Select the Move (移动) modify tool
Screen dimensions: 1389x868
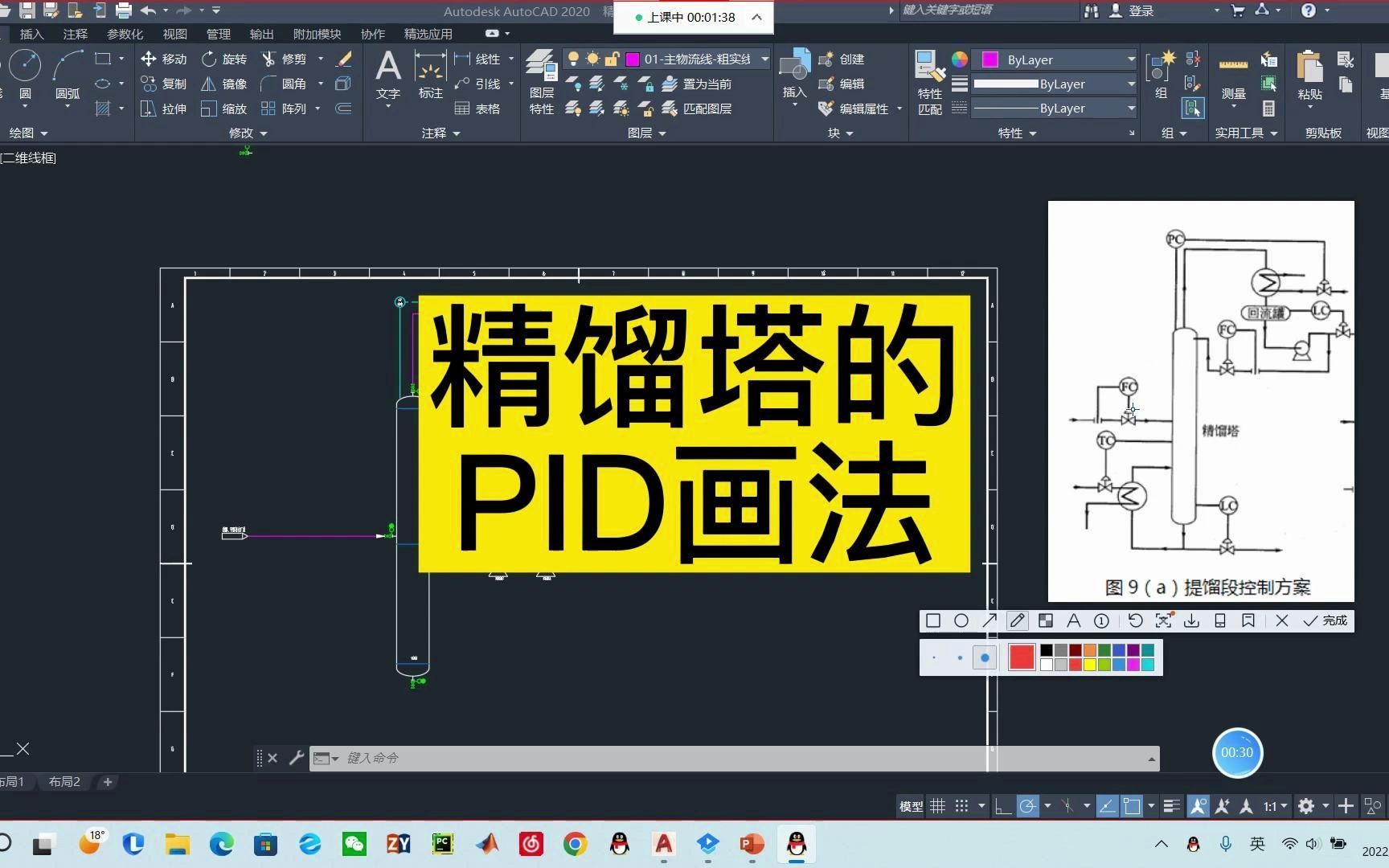pyautogui.click(x=161, y=59)
